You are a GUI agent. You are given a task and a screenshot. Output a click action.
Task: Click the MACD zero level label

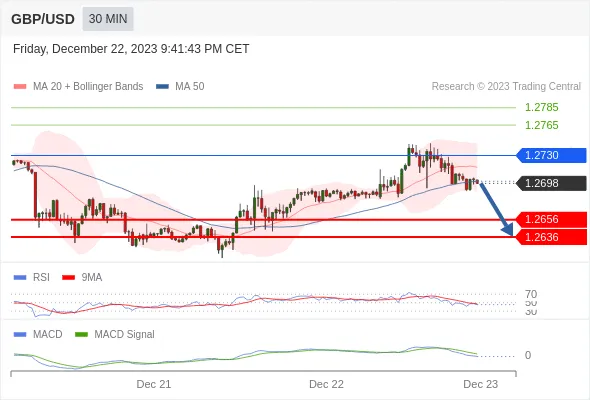tap(528, 355)
